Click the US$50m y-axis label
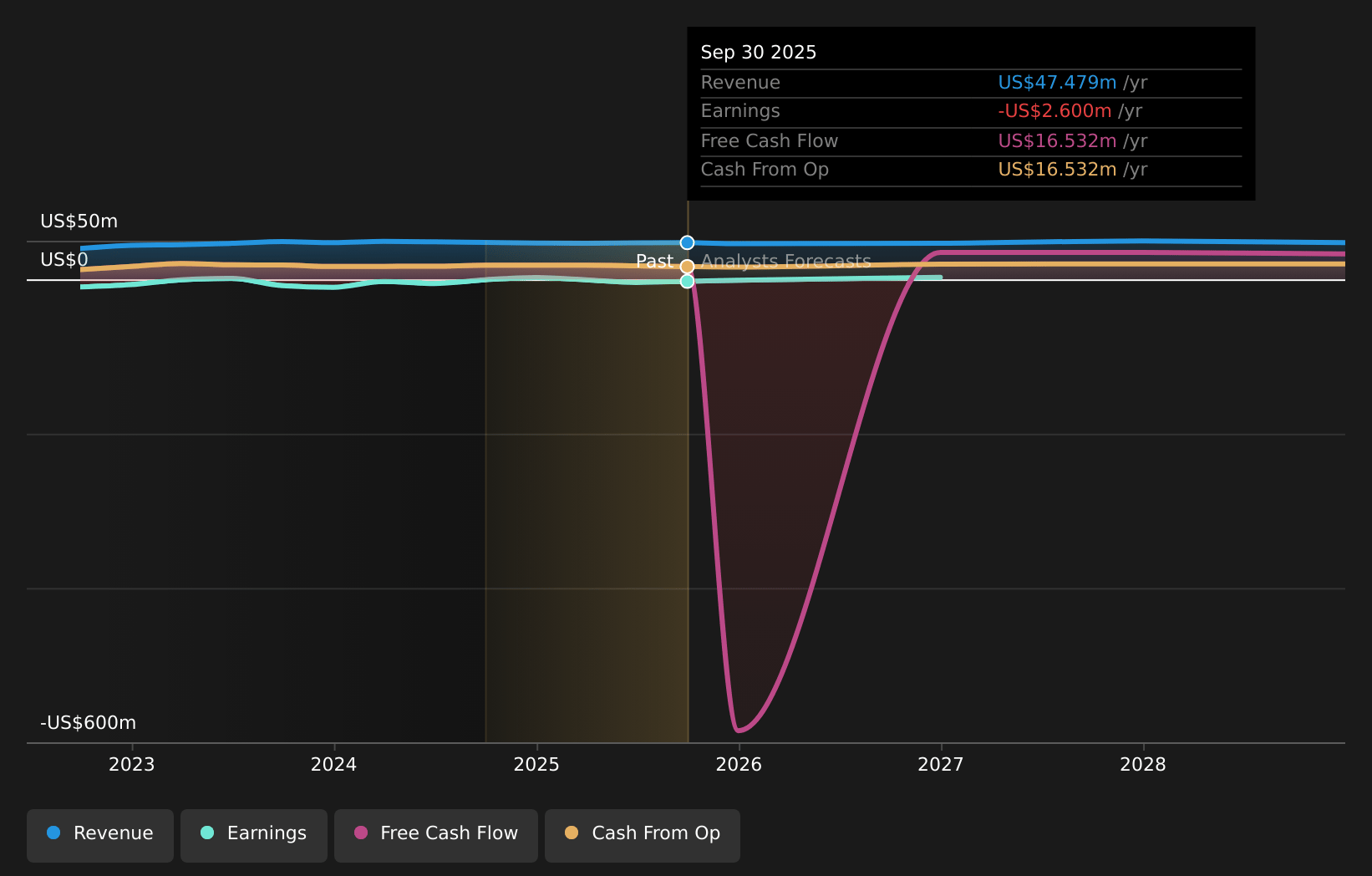Image resolution: width=1372 pixels, height=876 pixels. pos(79,222)
